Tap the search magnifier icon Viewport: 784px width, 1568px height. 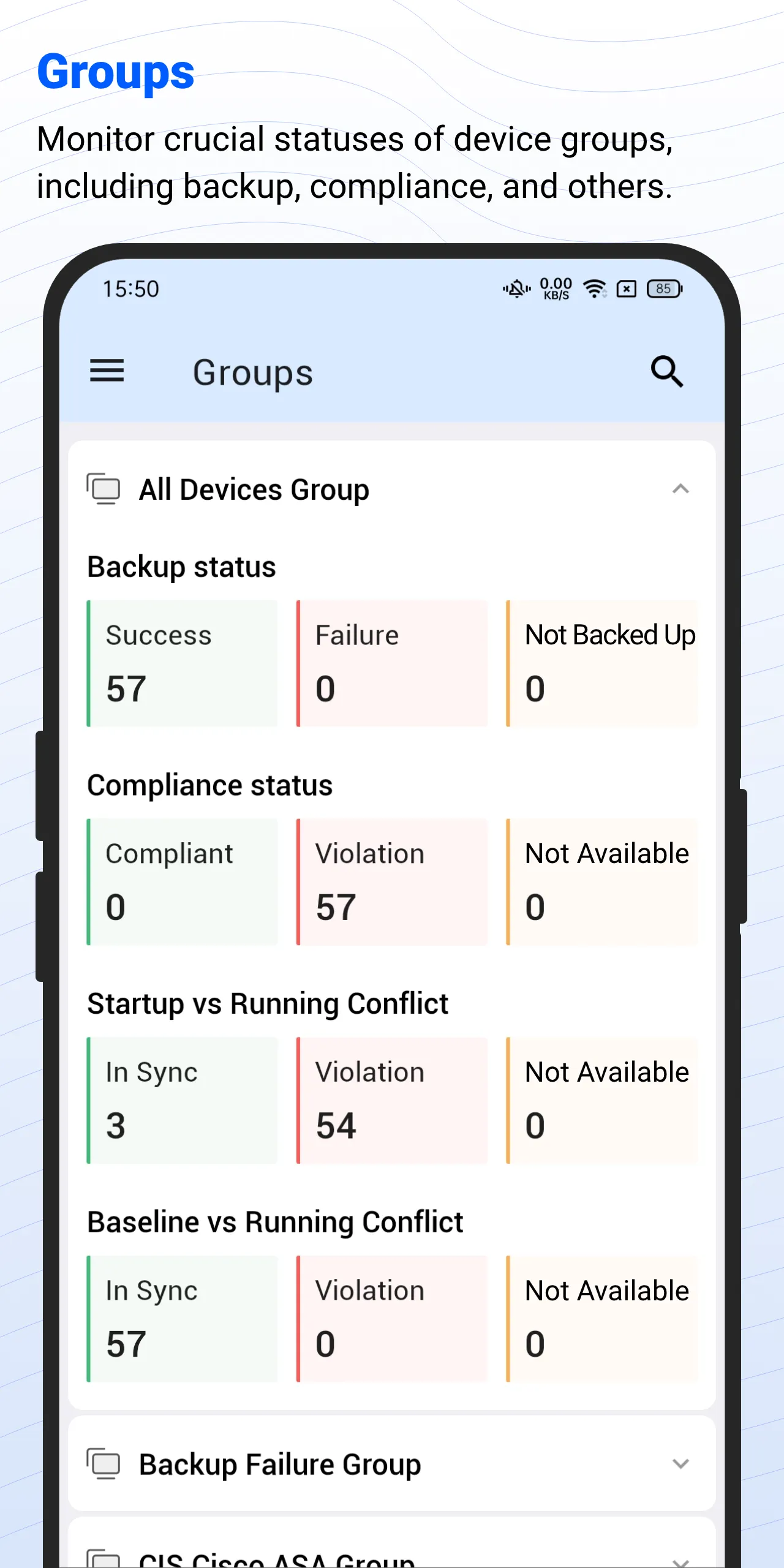point(666,371)
